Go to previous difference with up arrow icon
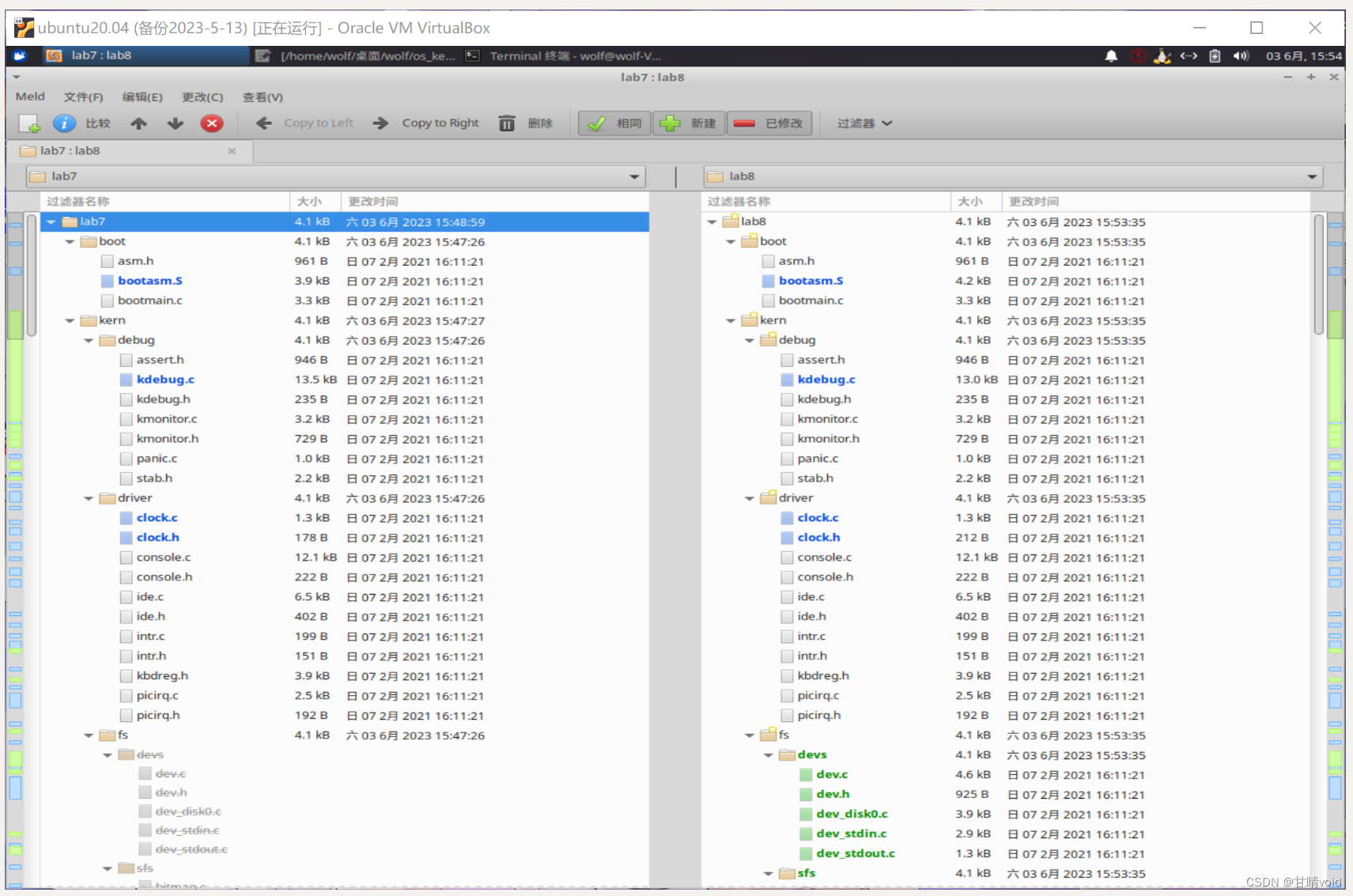 [x=138, y=123]
